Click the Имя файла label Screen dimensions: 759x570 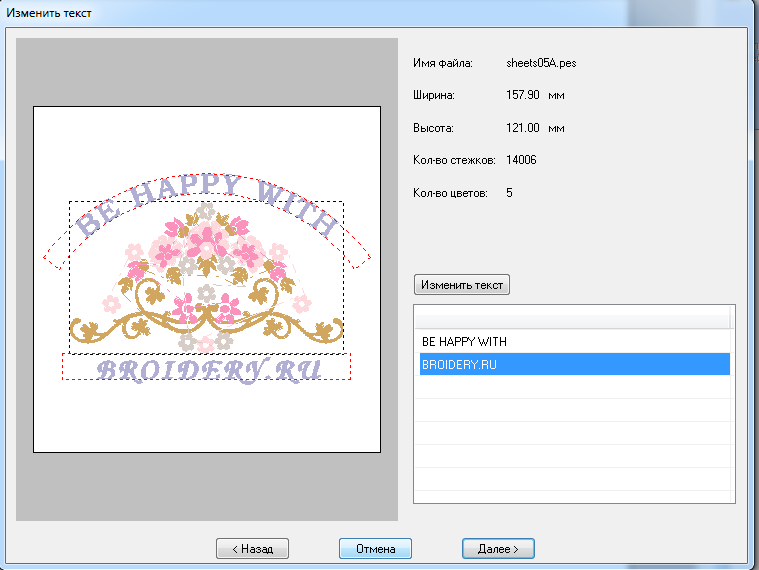pos(442,63)
